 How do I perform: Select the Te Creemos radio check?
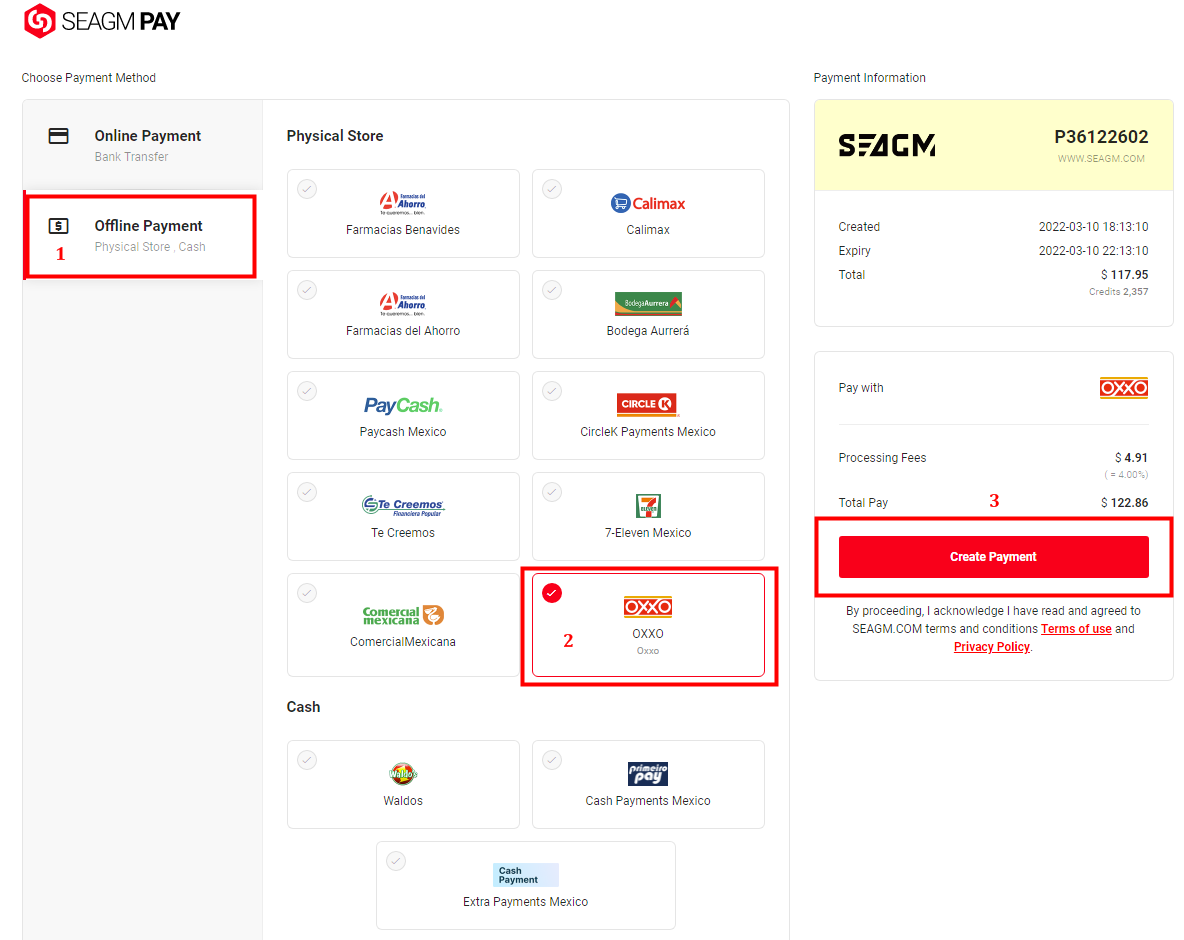pyautogui.click(x=307, y=492)
